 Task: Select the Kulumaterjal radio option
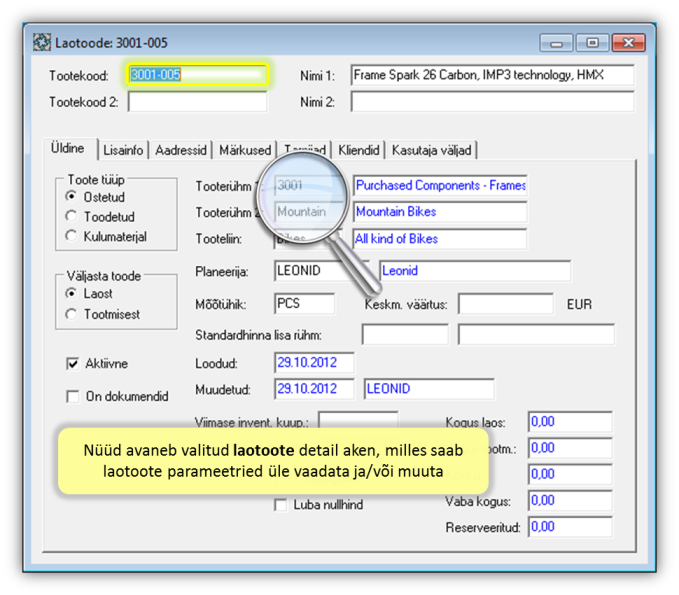(71, 236)
